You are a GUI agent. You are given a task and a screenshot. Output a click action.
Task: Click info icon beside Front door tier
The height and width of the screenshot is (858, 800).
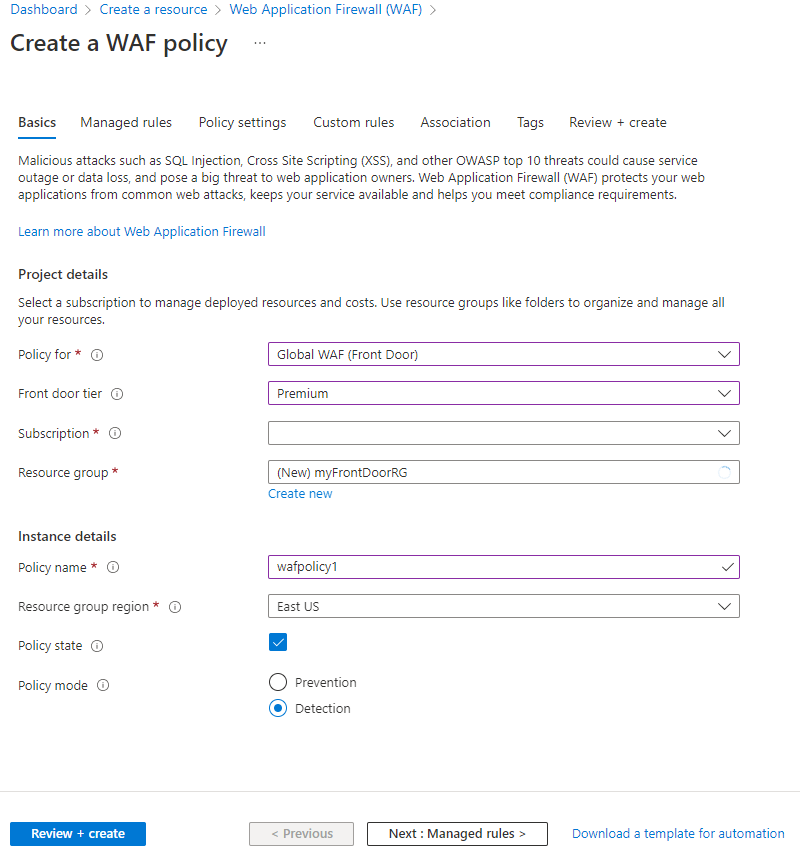[117, 394]
